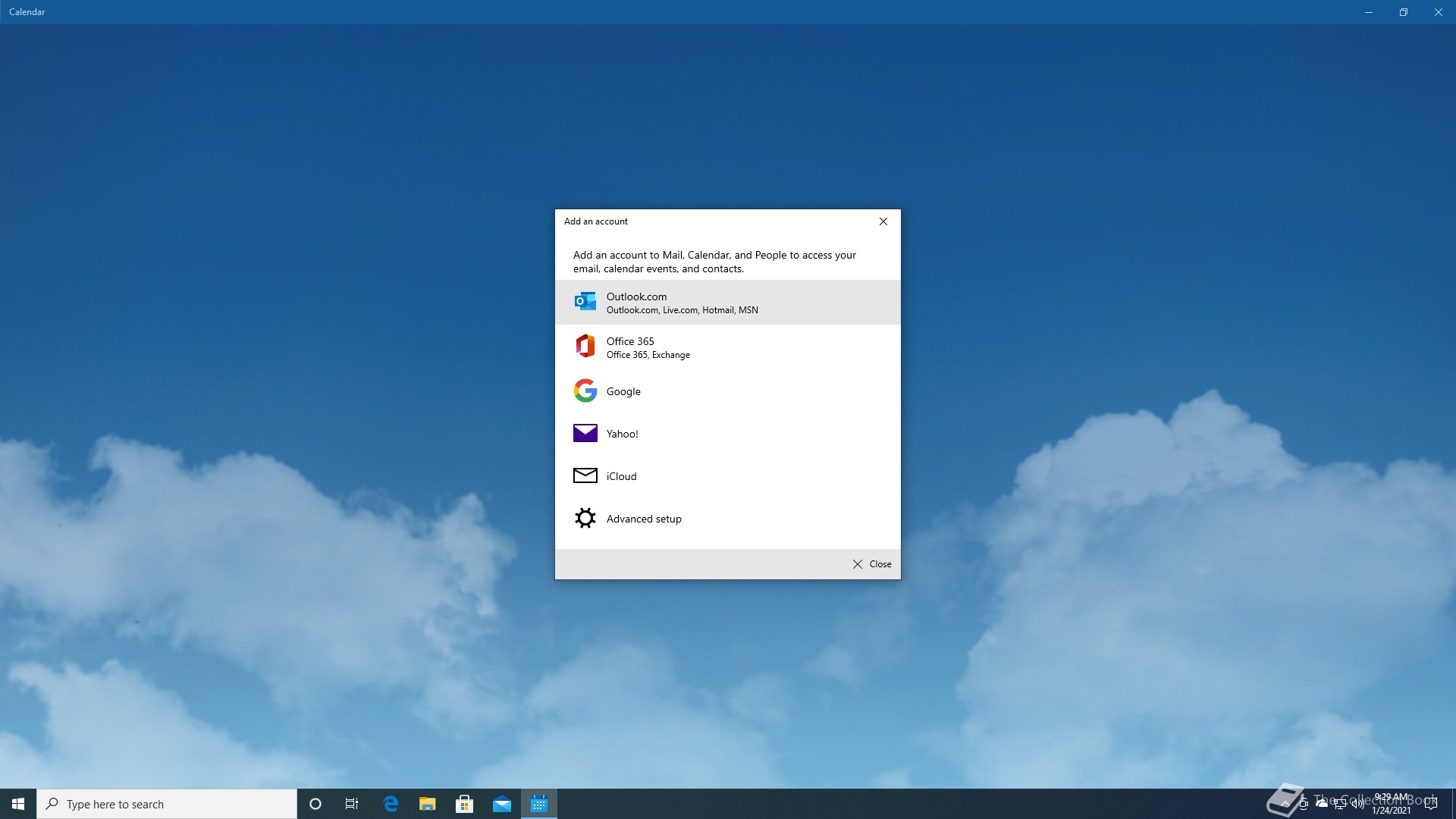The image size is (1456, 819).
Task: Click the Close button in dialog footer
Action: point(872,564)
